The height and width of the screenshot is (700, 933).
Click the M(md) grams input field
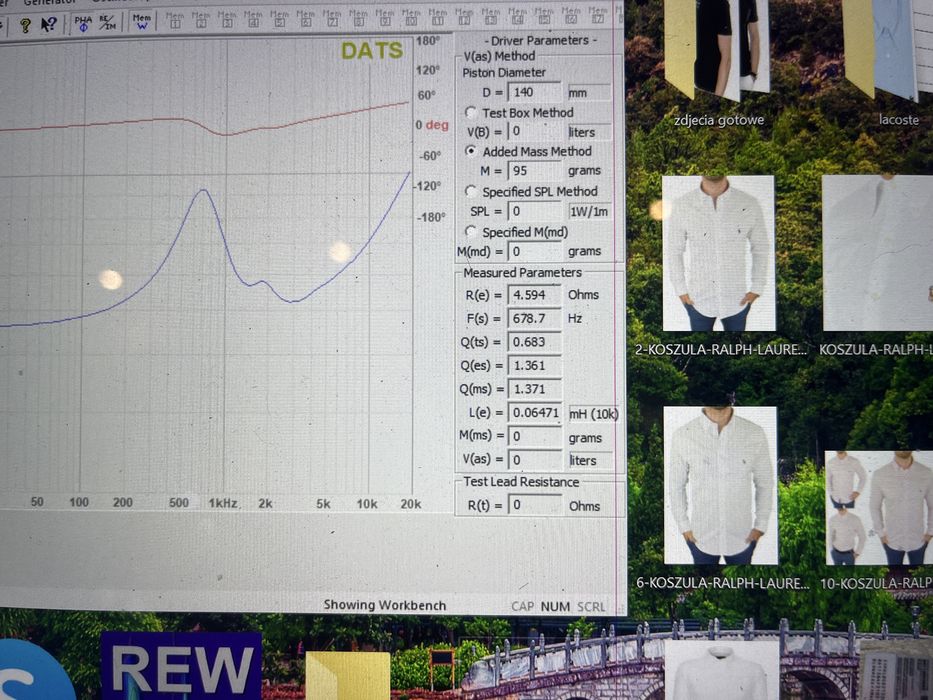(534, 251)
